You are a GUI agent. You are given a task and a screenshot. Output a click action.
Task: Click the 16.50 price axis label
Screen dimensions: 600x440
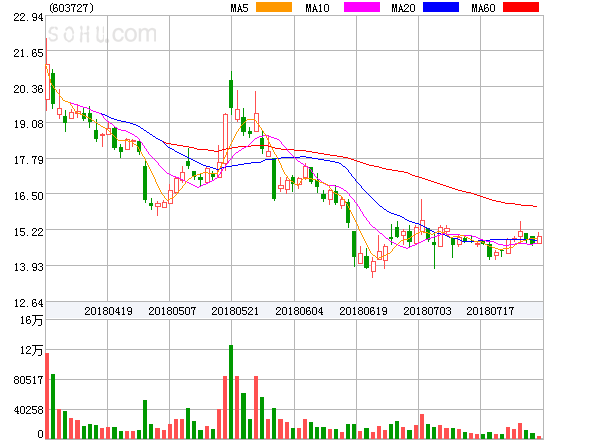click(28, 196)
